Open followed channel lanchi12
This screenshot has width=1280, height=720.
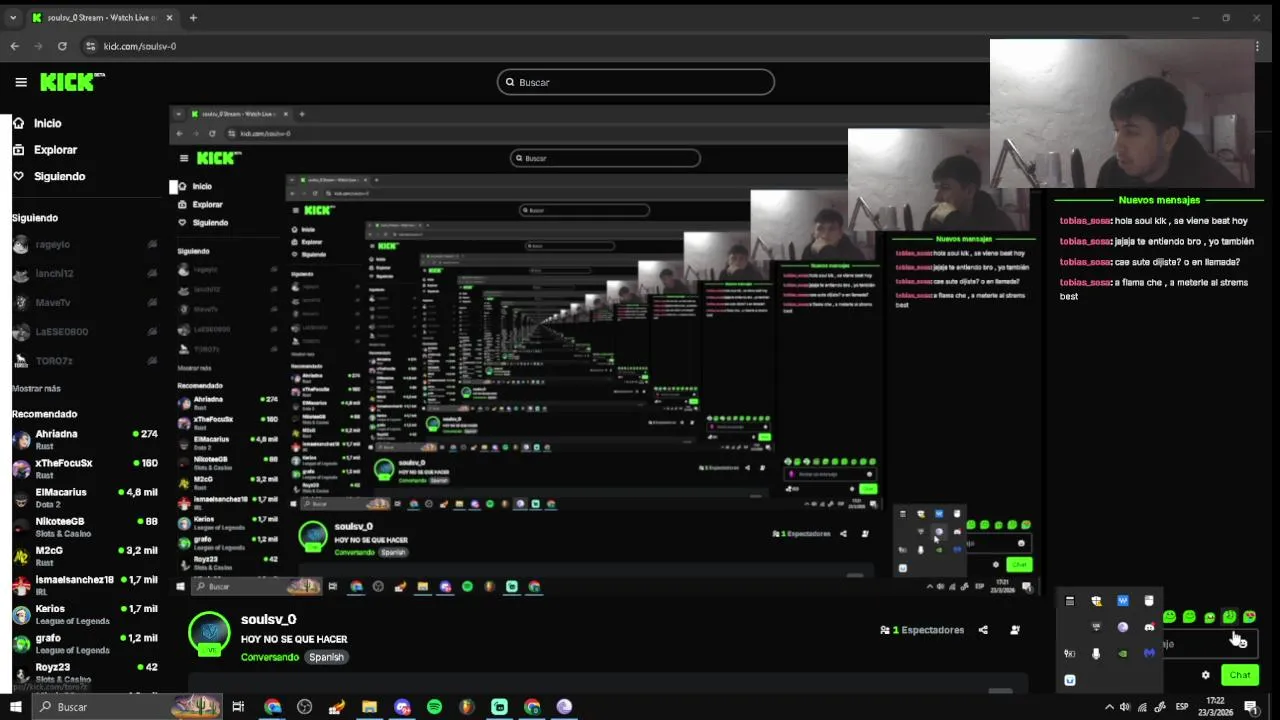coord(85,273)
